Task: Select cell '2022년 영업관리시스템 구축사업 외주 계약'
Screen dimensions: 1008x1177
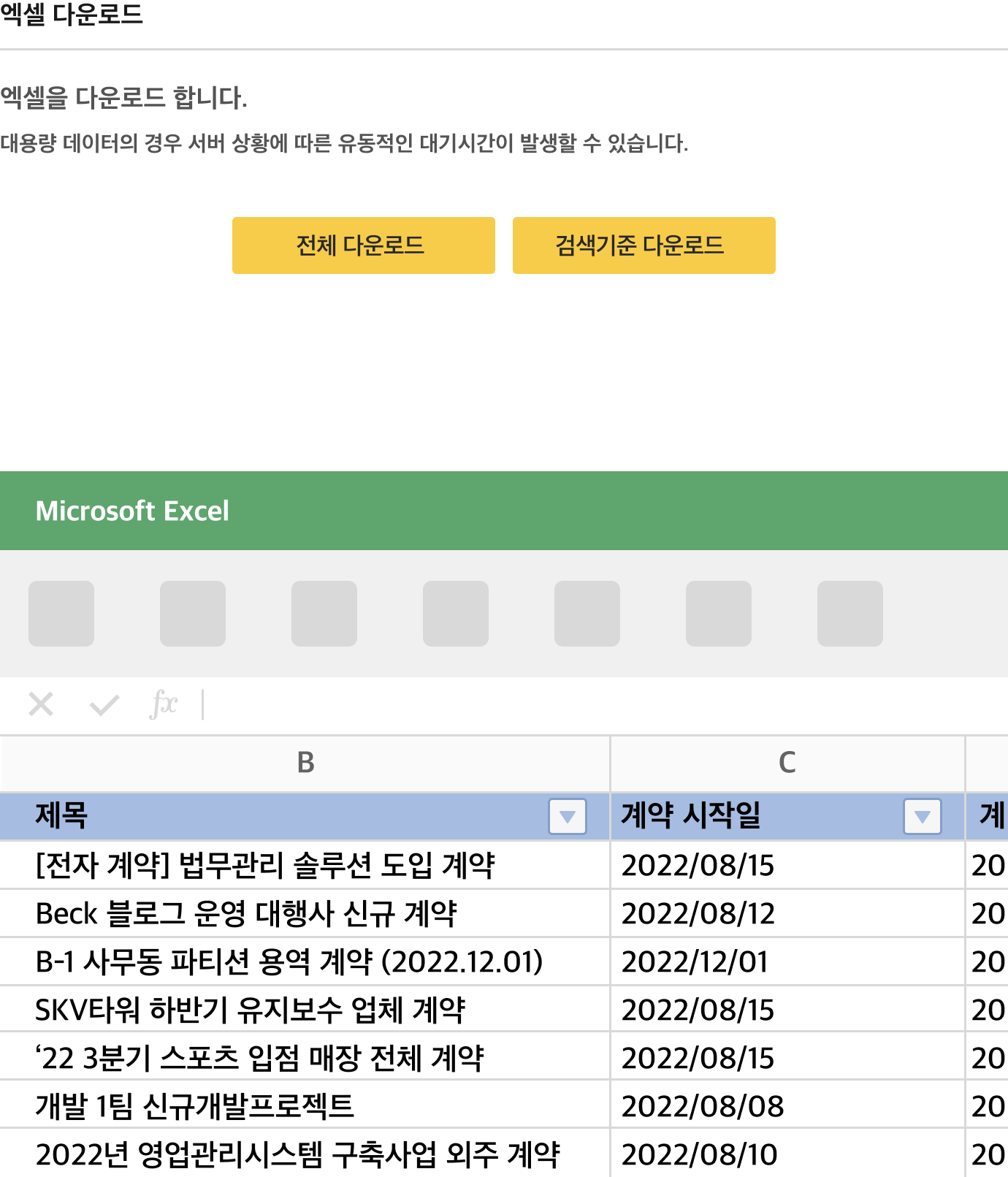Action: pyautogui.click(x=305, y=1154)
